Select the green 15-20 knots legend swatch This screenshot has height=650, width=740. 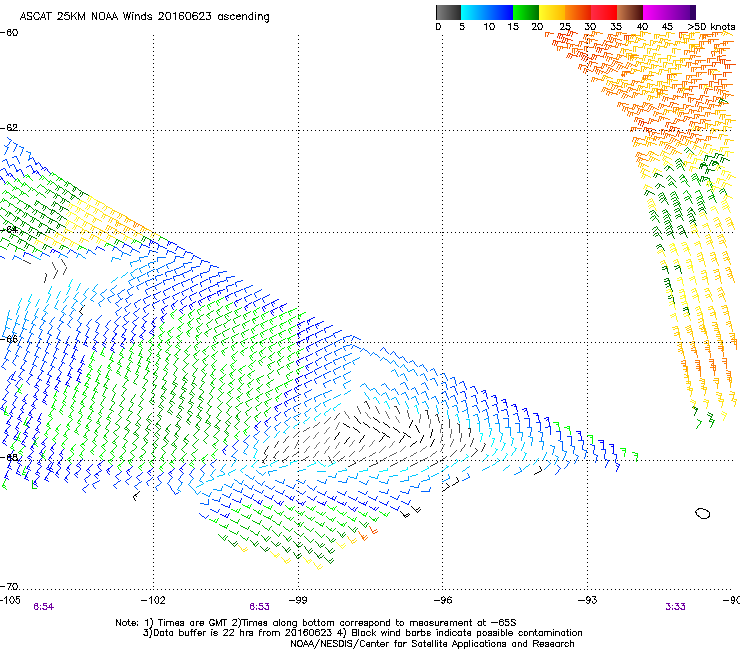click(x=526, y=12)
